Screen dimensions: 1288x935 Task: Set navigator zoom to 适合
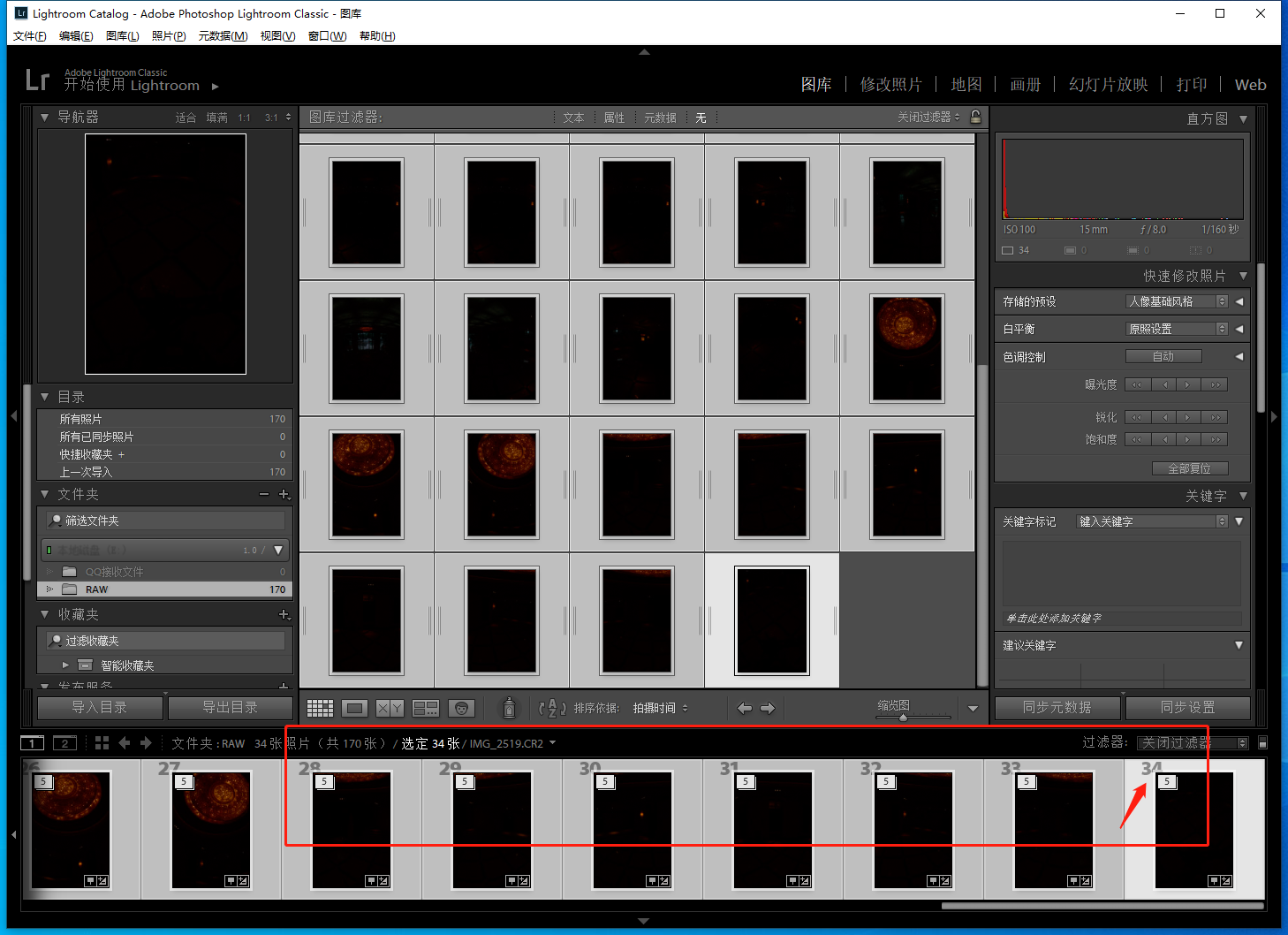point(186,118)
